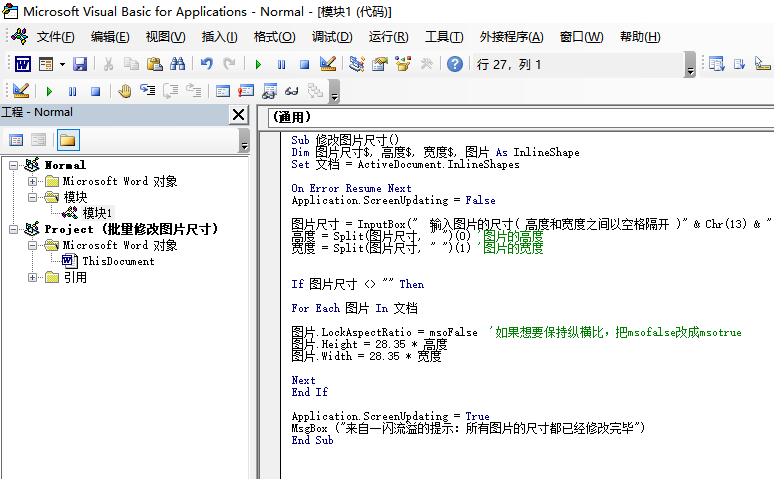Open the 窗口(W) menu
This screenshot has height=479, width=774.
pyautogui.click(x=581, y=37)
